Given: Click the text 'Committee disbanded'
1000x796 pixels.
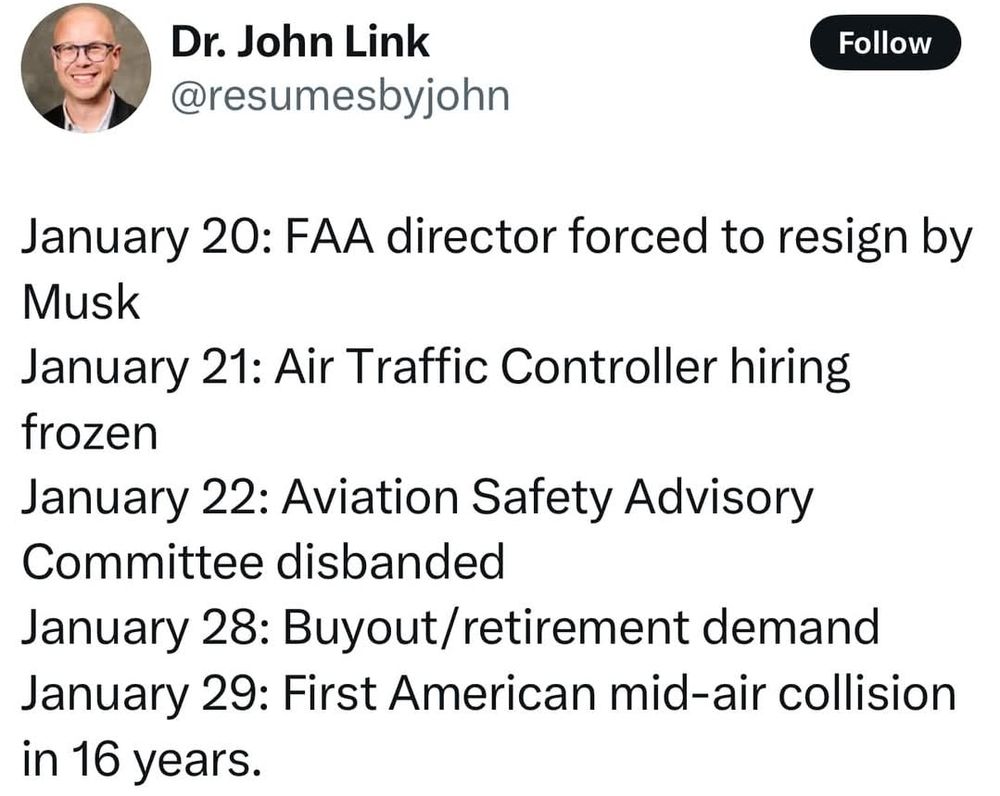Looking at the screenshot, I should 263,564.
